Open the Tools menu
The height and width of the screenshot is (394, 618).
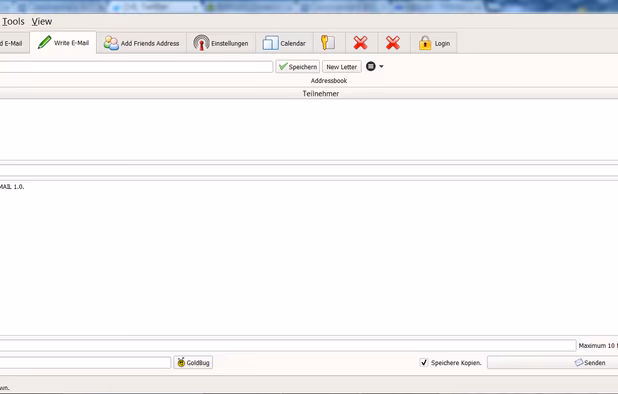pos(13,22)
